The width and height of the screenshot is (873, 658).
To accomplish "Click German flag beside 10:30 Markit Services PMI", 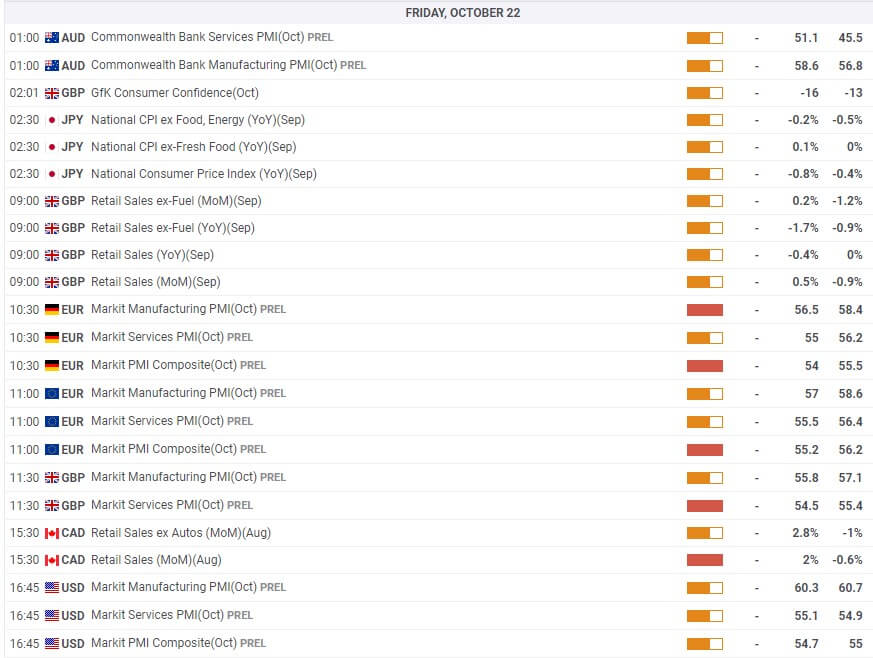I will [52, 337].
